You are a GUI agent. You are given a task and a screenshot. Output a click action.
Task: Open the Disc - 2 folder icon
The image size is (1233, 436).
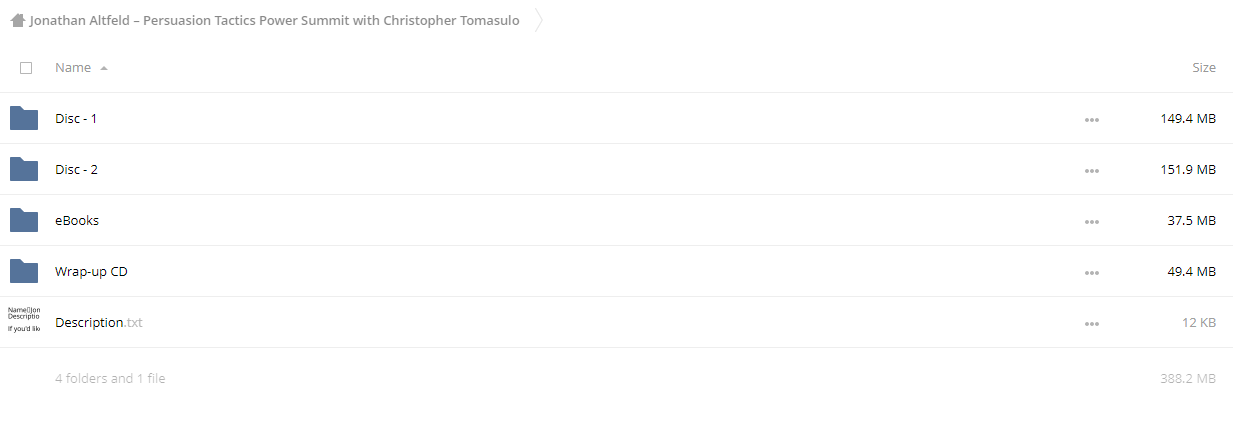(x=24, y=169)
